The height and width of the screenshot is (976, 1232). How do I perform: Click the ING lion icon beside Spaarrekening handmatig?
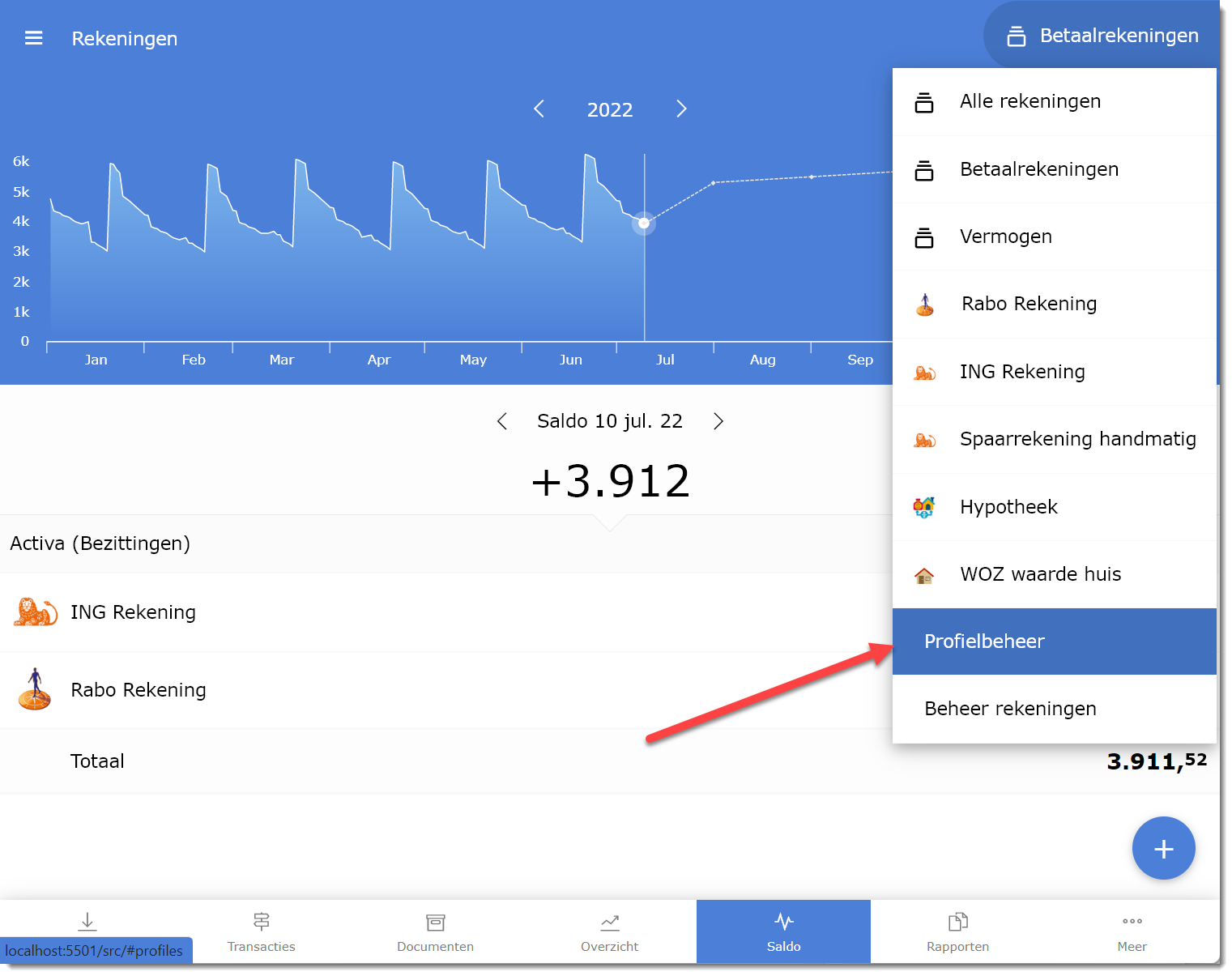[924, 440]
